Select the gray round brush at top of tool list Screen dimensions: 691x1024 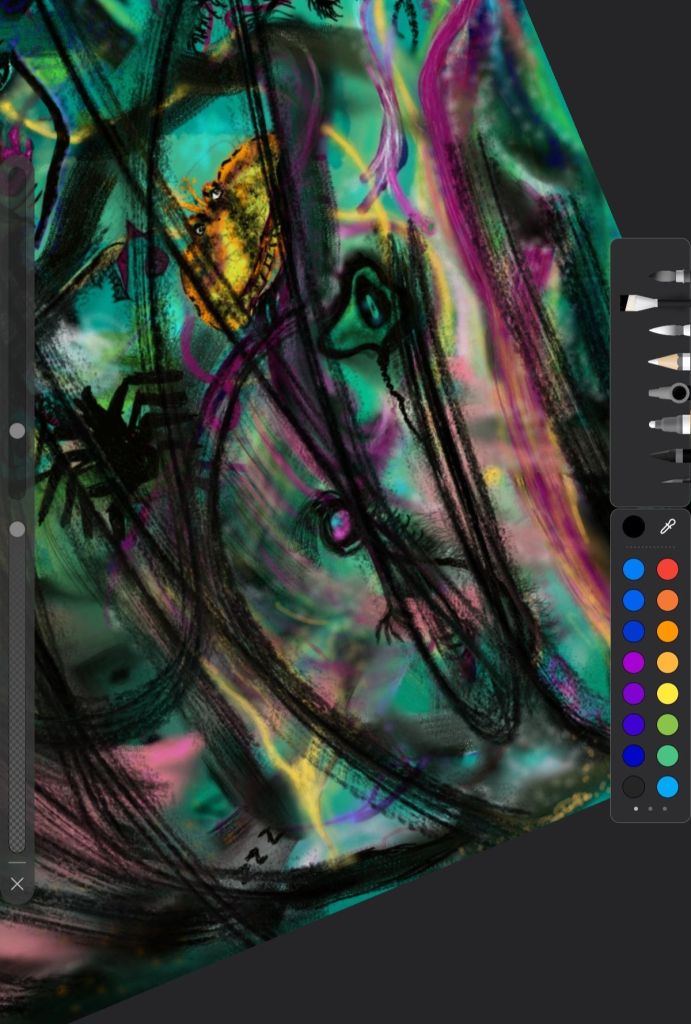(x=668, y=275)
